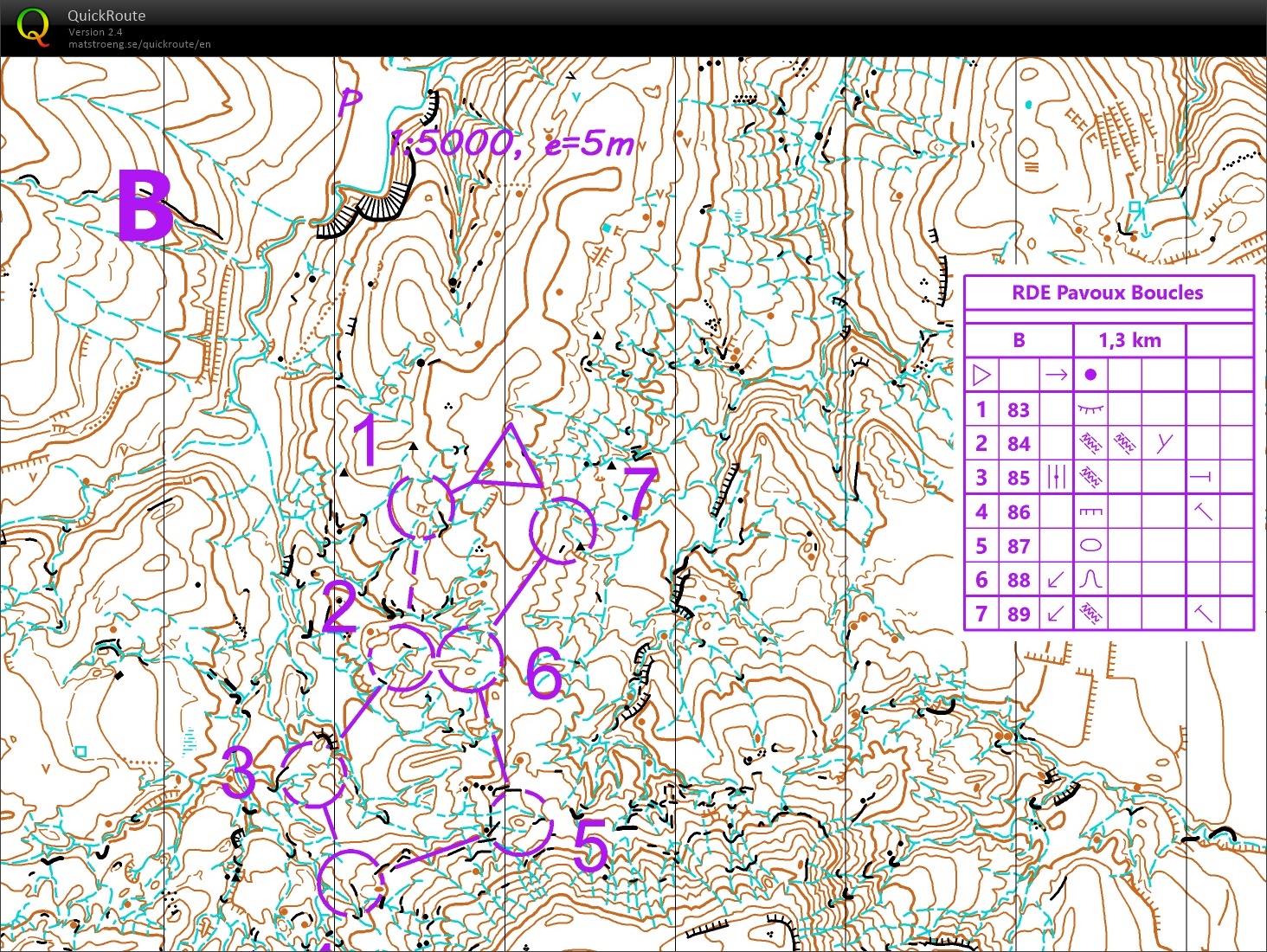Click the map number label '2' beside its control

tap(339, 606)
